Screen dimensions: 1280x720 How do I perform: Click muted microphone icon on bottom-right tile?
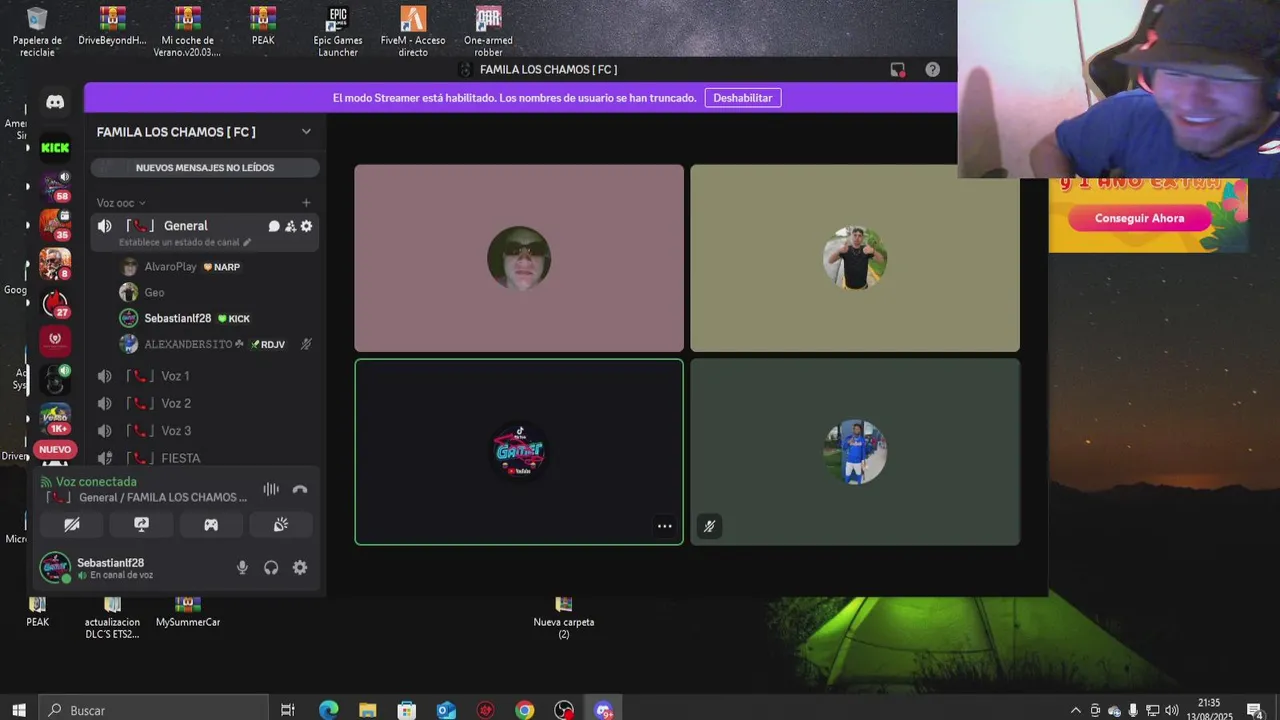[x=709, y=526]
